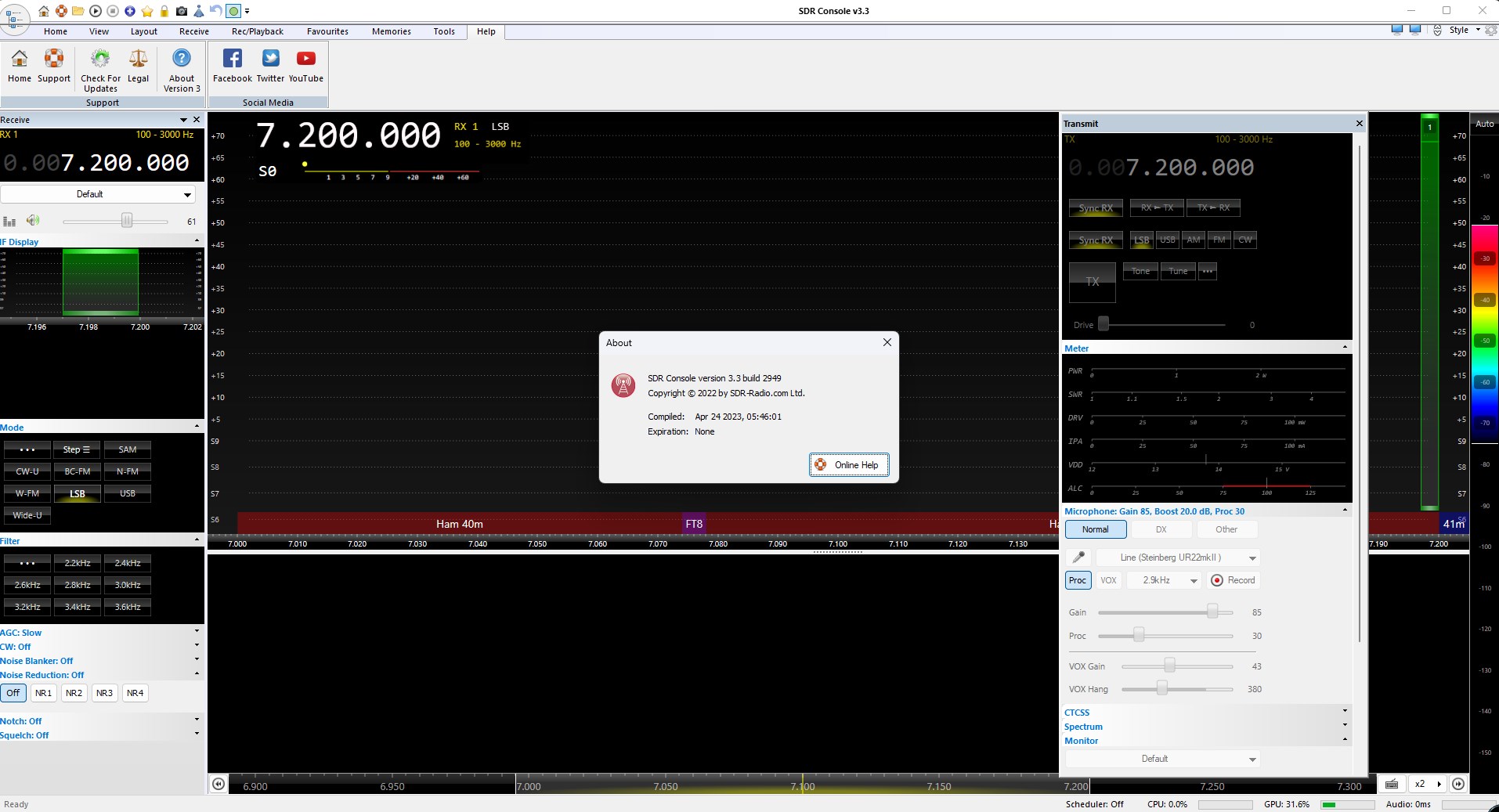The image size is (1499, 812).
Task: Click the lifebuoy icon in the quick access toolbar
Action: click(61, 11)
